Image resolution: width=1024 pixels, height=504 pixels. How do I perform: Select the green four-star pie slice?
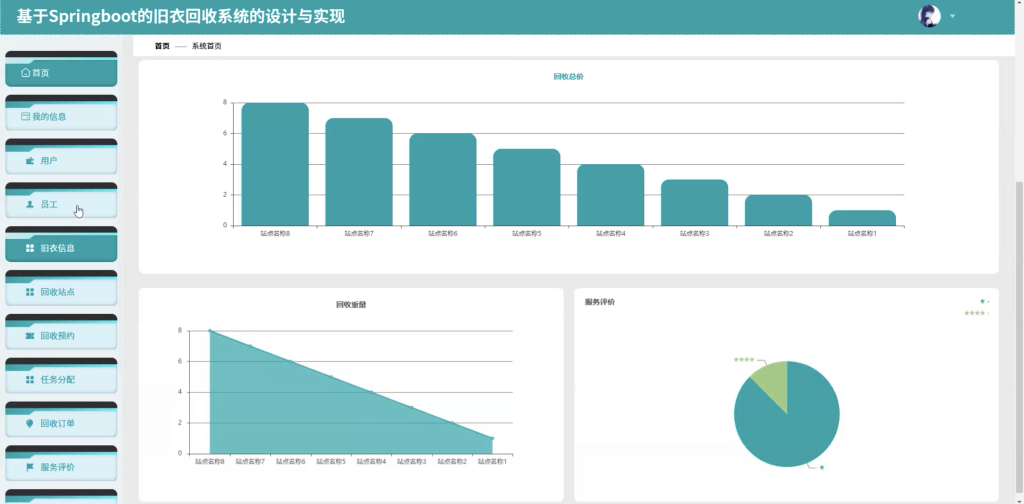772,383
